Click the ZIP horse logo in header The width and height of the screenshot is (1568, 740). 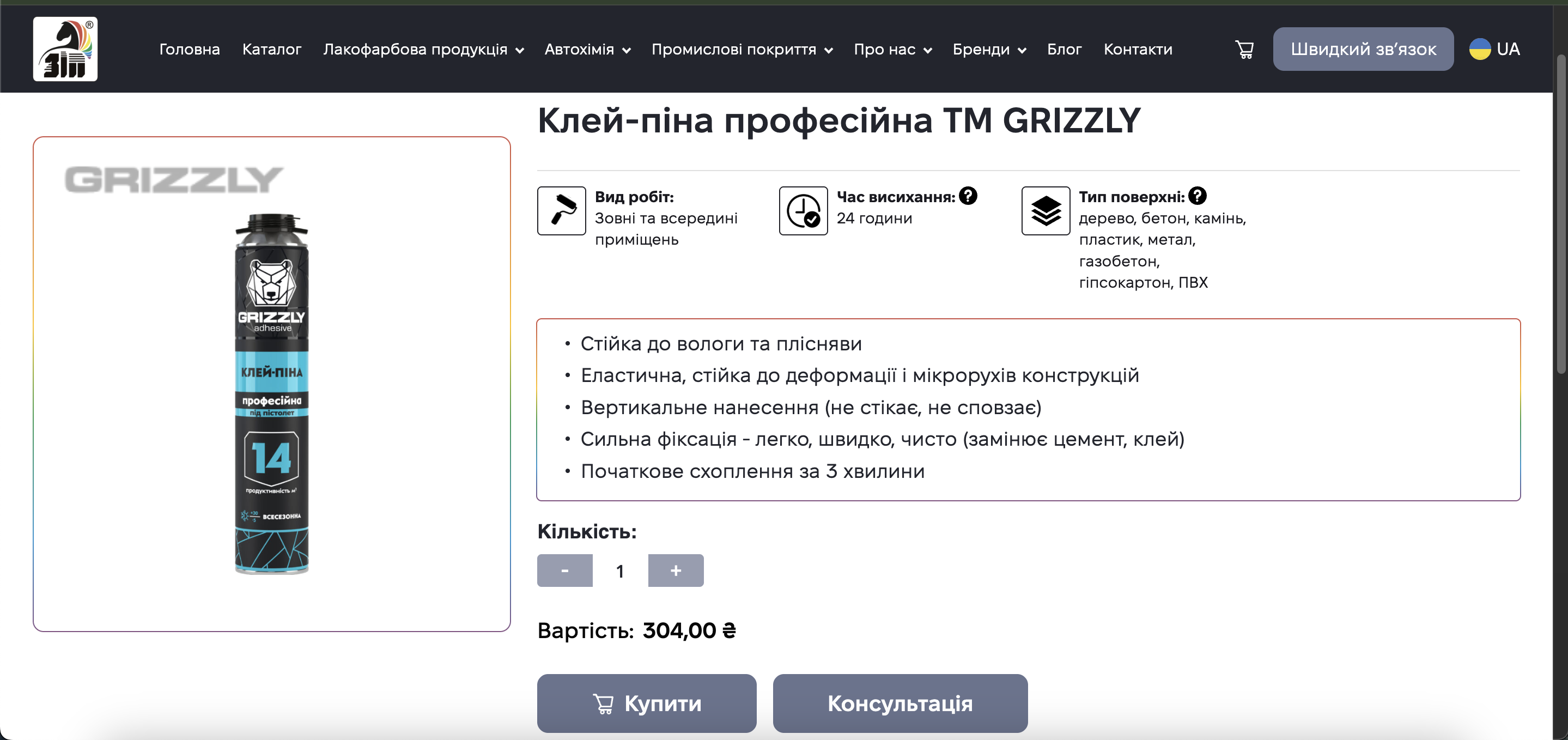[x=65, y=48]
